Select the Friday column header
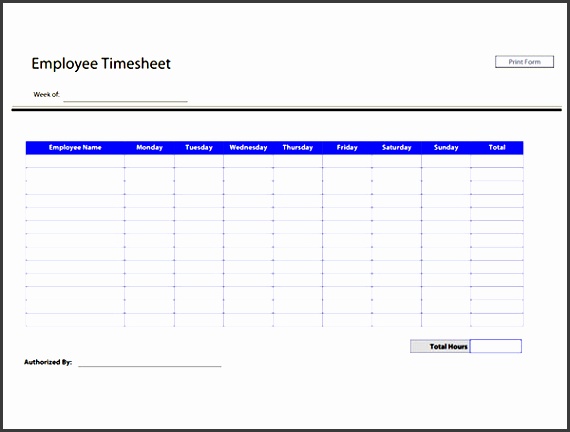The width and height of the screenshot is (570, 432). pos(347,148)
